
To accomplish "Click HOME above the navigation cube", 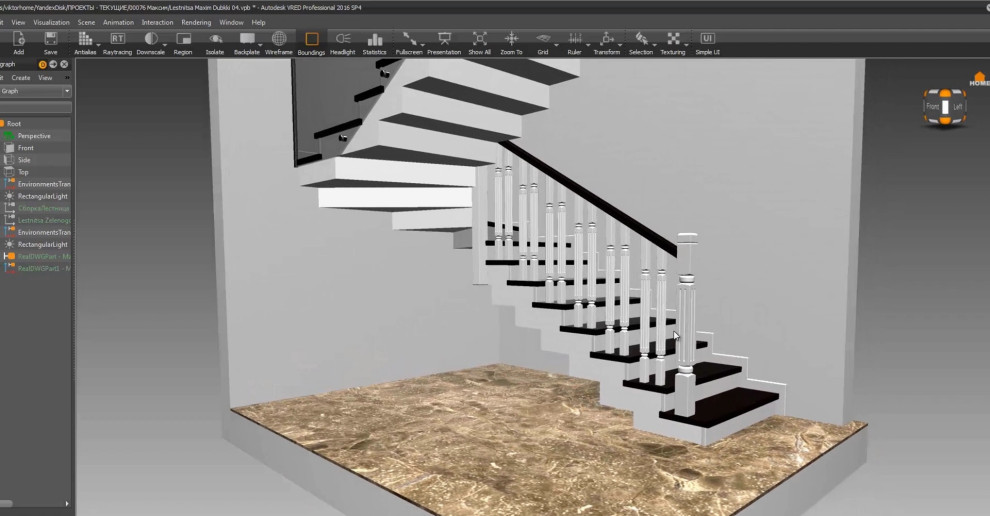I will (x=979, y=80).
